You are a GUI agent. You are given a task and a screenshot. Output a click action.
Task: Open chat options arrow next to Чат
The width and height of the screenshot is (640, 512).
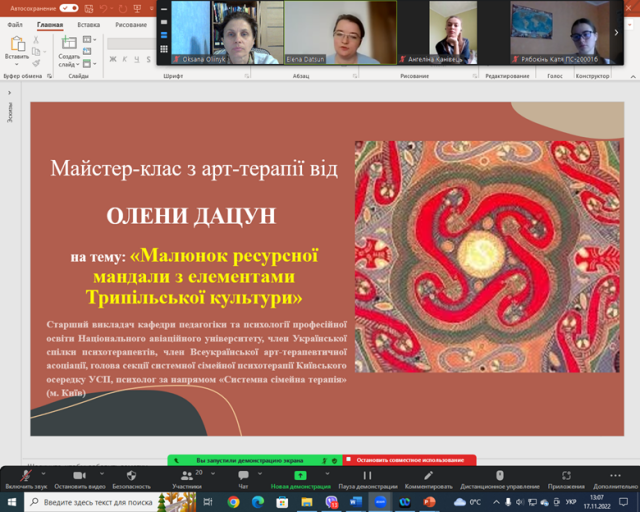coord(260,474)
